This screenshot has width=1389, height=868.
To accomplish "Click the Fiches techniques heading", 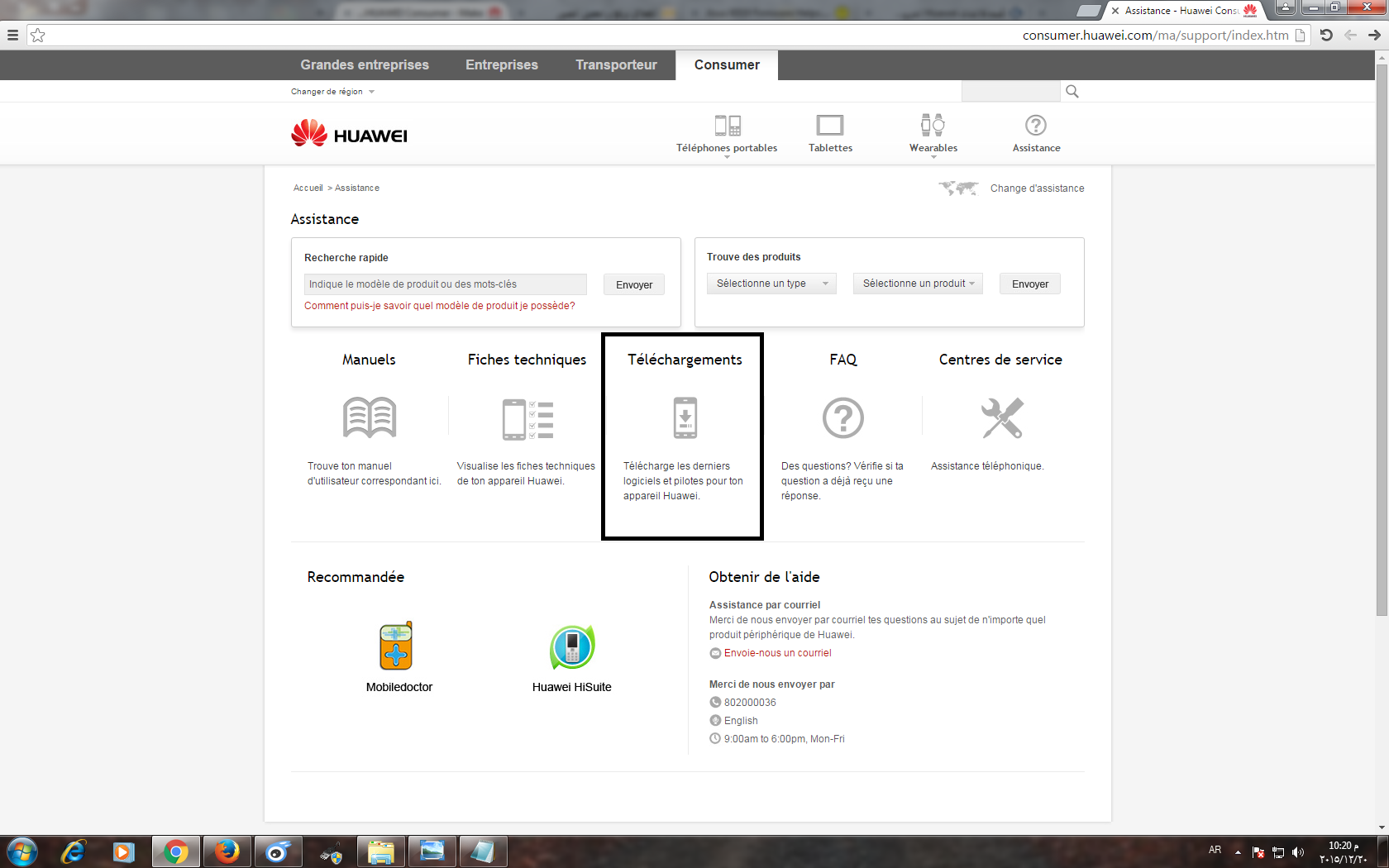I will tap(527, 360).
